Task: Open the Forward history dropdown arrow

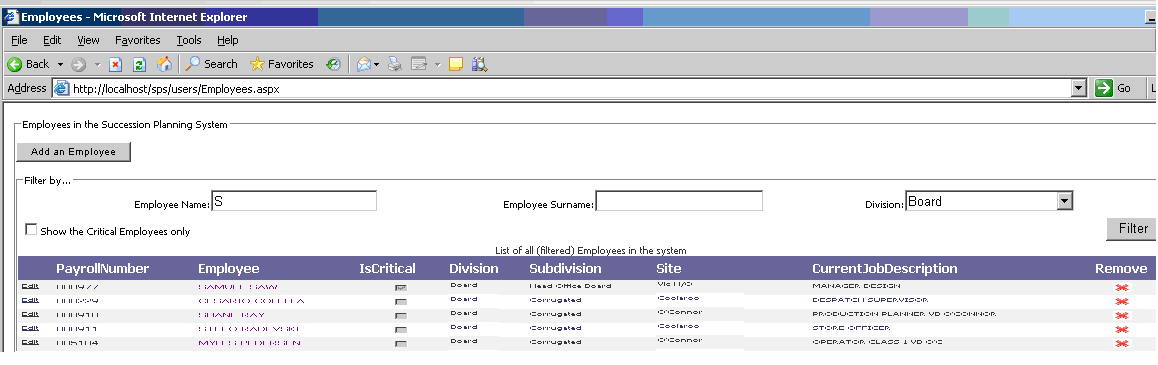Action: point(97,65)
